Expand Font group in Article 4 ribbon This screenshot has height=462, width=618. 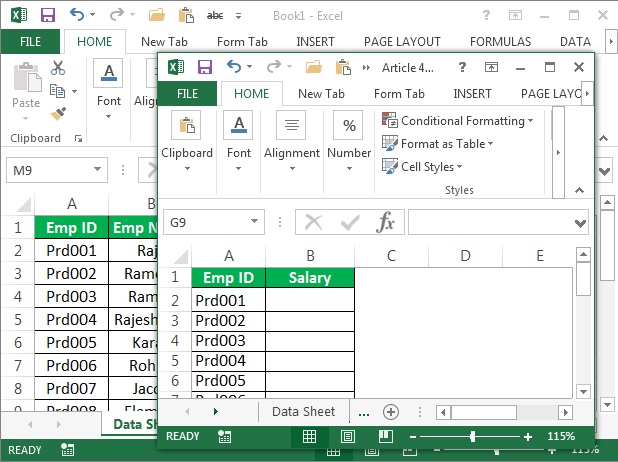click(x=238, y=169)
